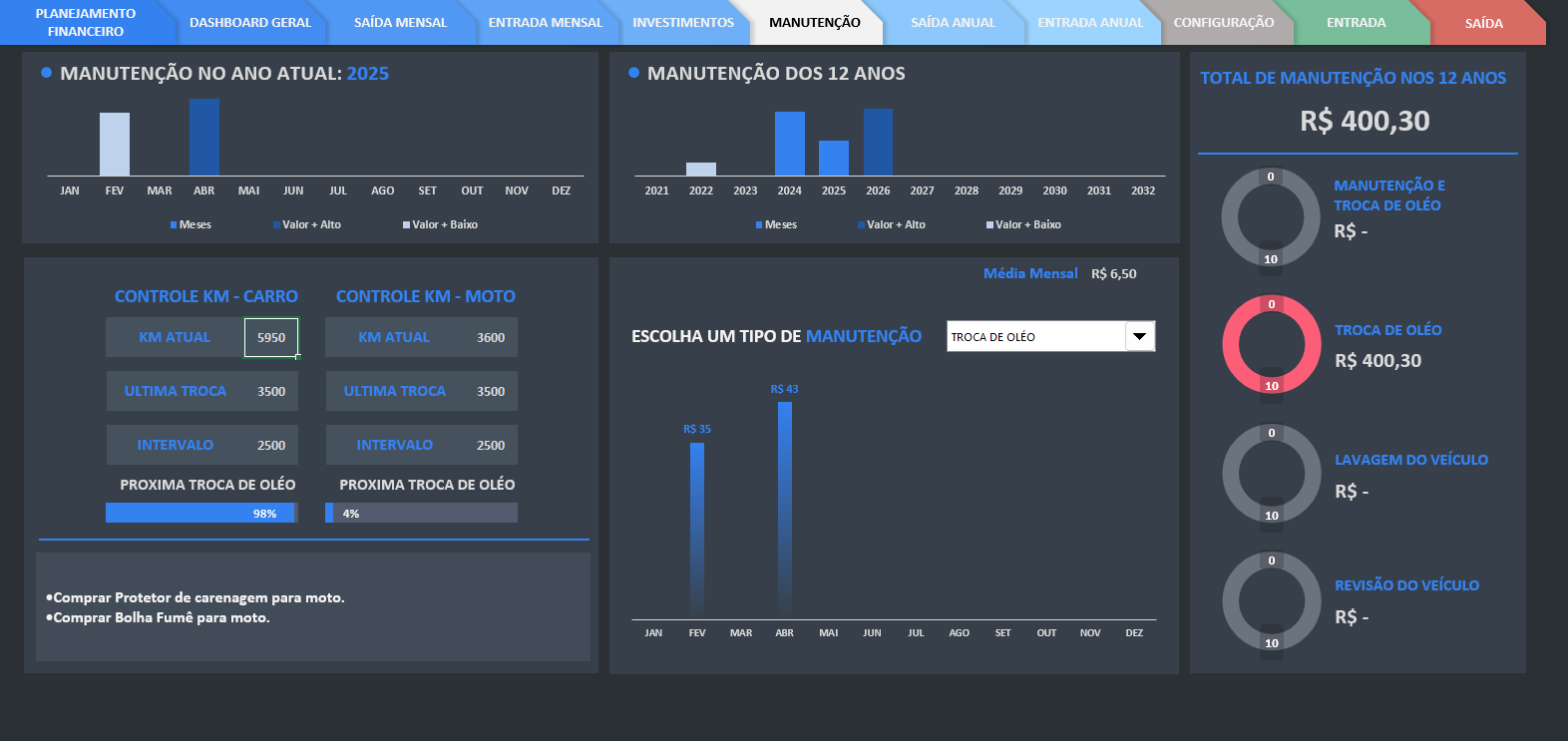Viewport: 1568px width, 741px height.
Task: Click the R$ 43 bar for ABR
Action: tap(785, 511)
